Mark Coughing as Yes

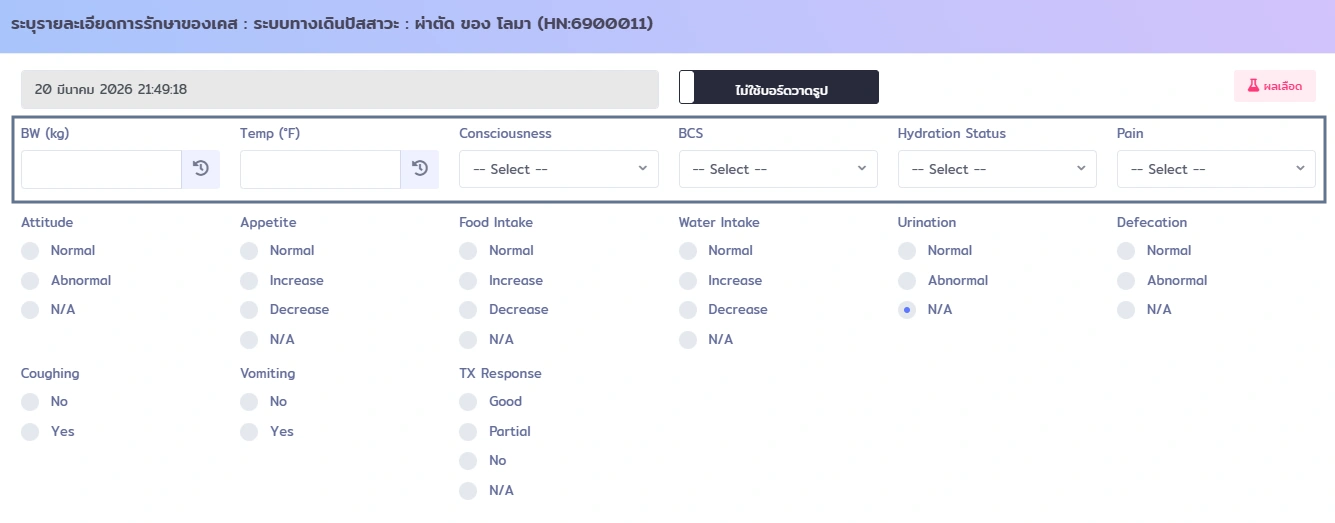coord(30,432)
